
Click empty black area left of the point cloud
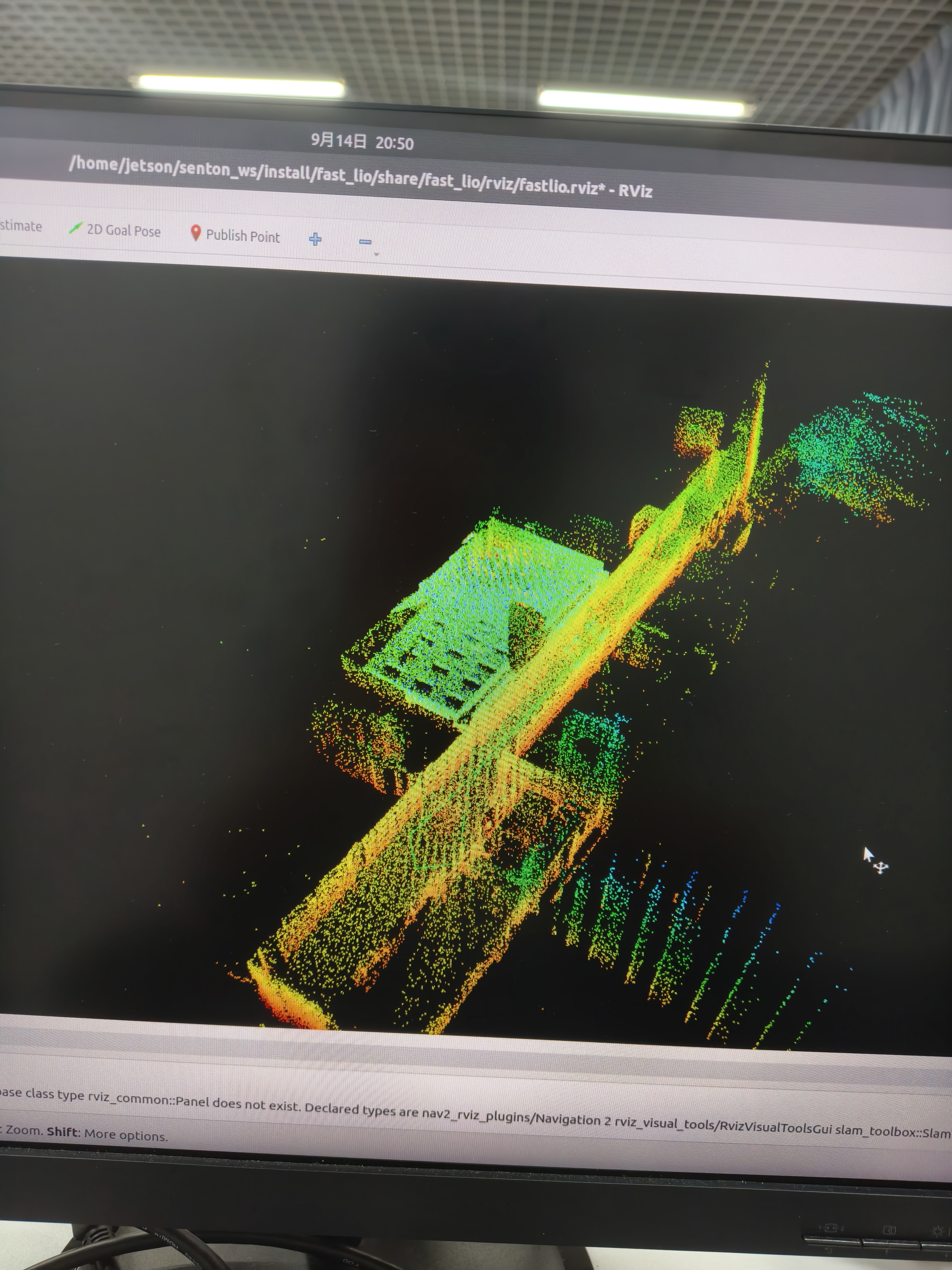pos(143,574)
